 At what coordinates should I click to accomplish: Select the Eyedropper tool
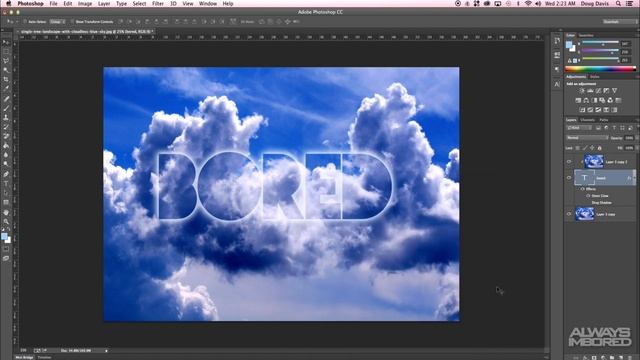pyautogui.click(x=6, y=88)
